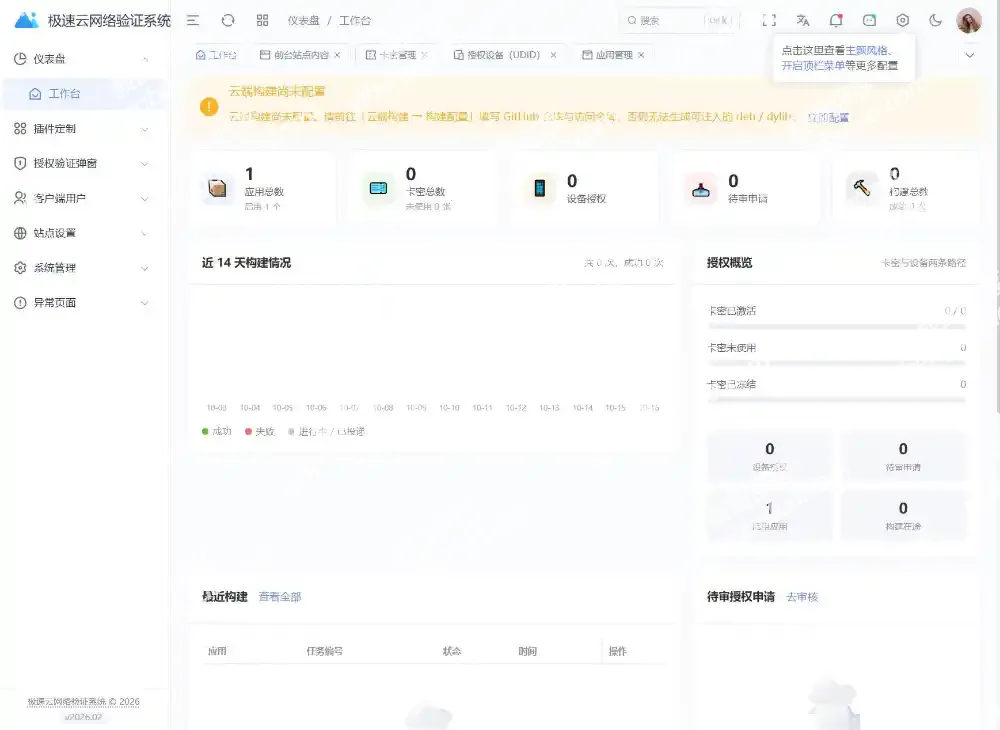
Task: Click the inbox icon on 待审申请 card
Action: point(701,189)
